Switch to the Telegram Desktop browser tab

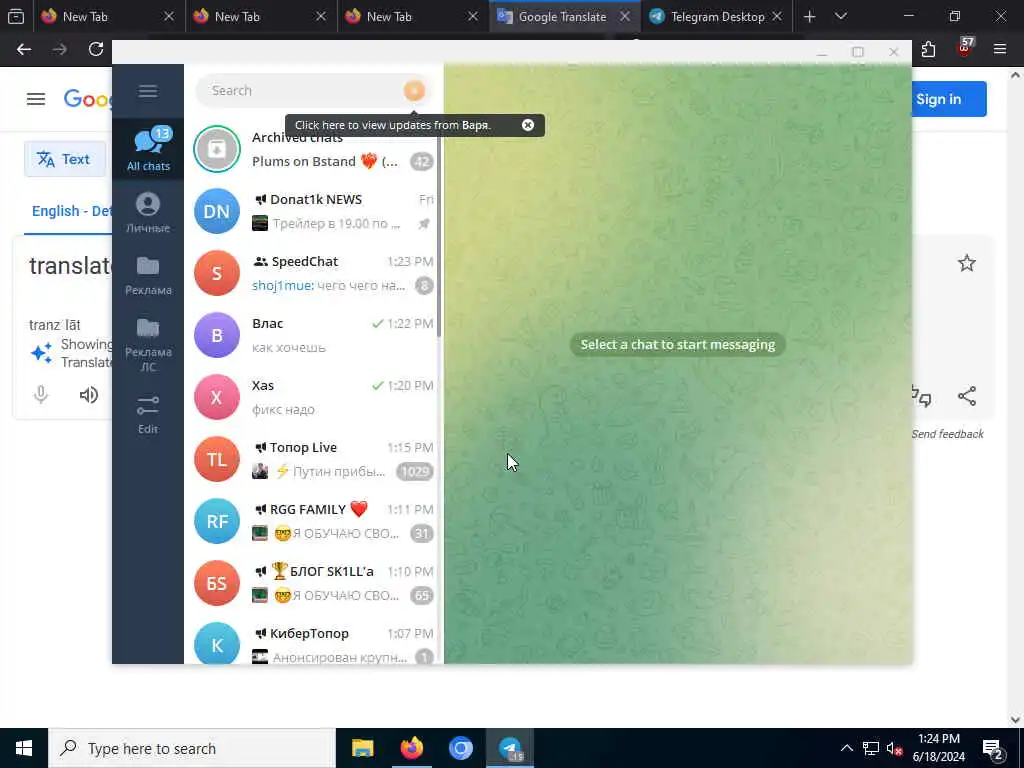pos(716,16)
